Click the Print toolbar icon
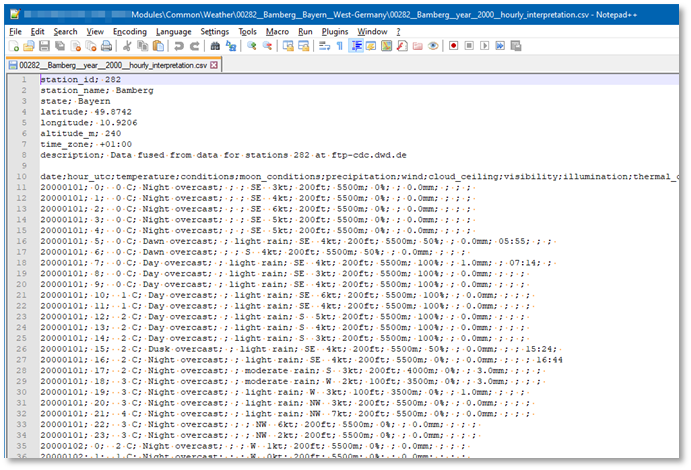This screenshot has height=470, width=691. 106,46
